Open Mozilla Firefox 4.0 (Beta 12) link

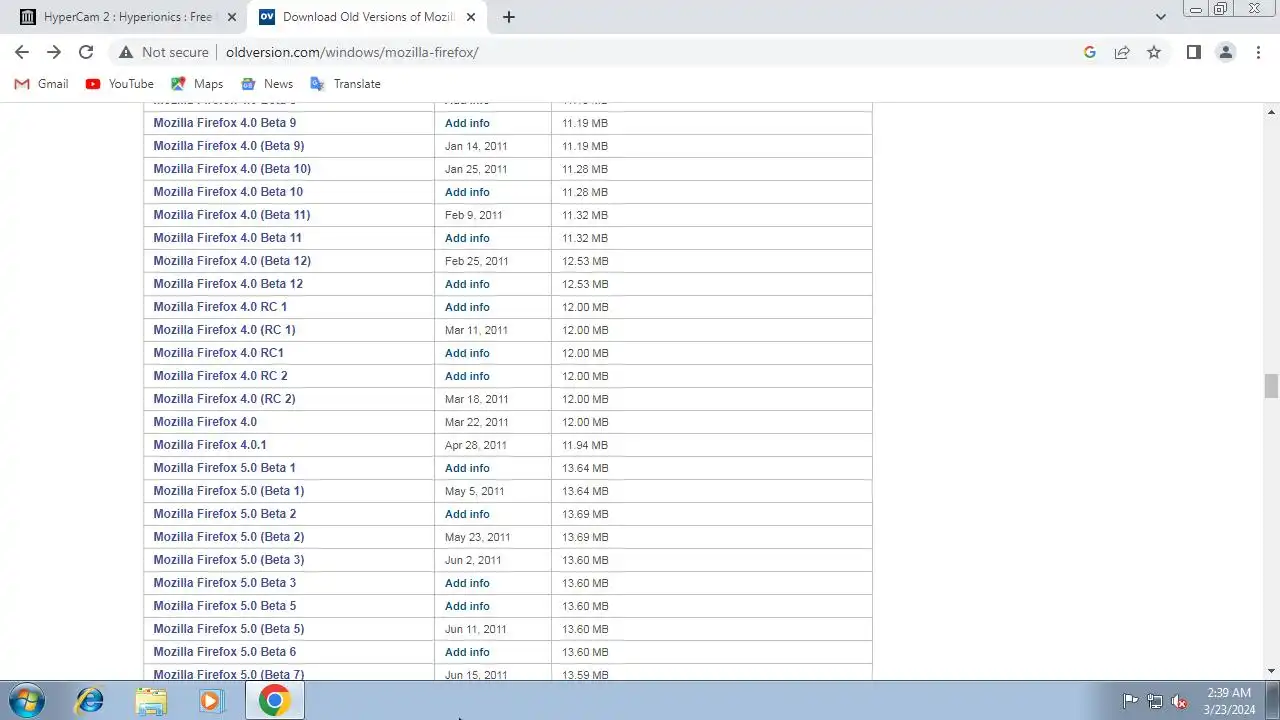(x=232, y=261)
